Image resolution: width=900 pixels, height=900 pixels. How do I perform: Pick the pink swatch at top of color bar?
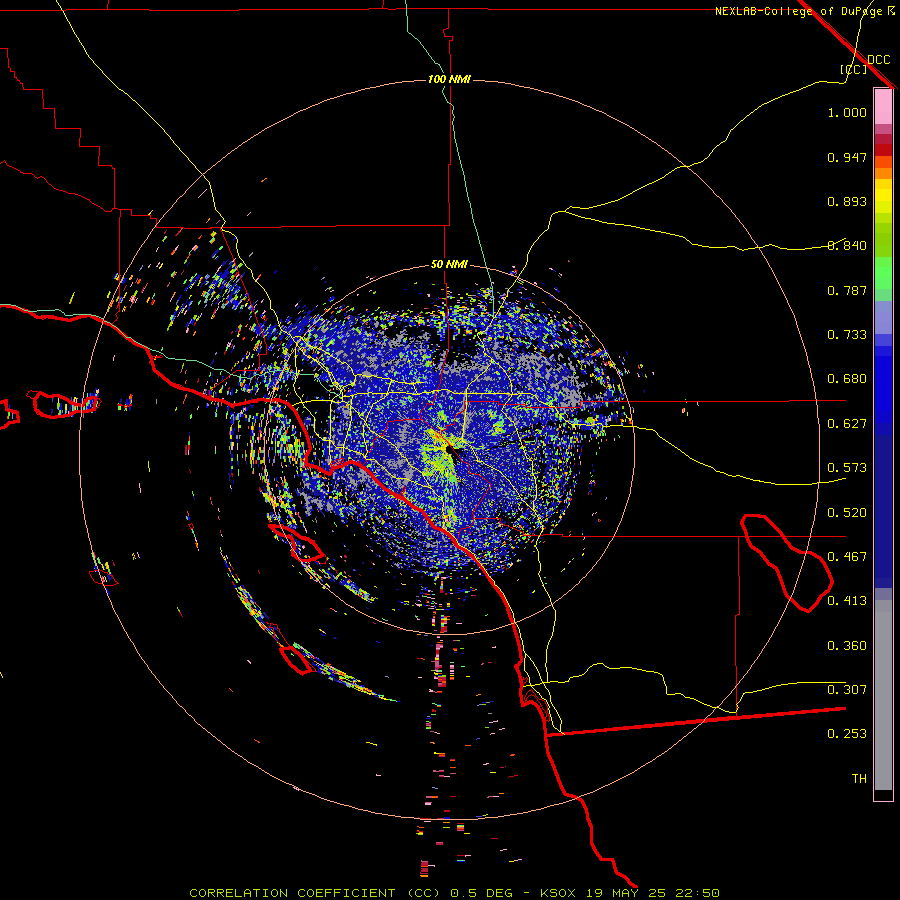(x=883, y=106)
